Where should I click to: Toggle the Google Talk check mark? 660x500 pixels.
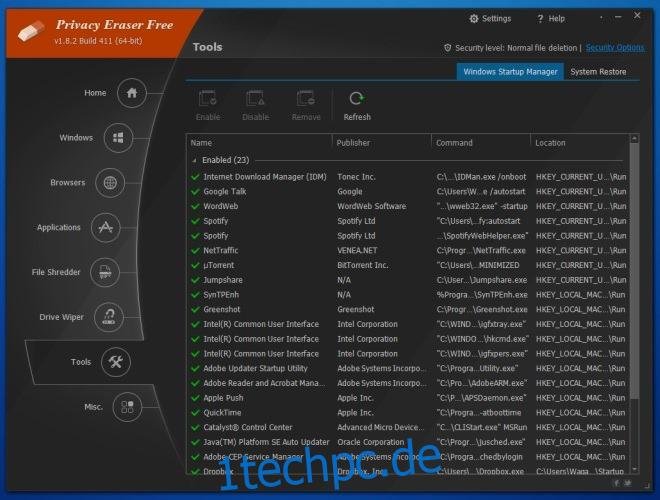195,191
